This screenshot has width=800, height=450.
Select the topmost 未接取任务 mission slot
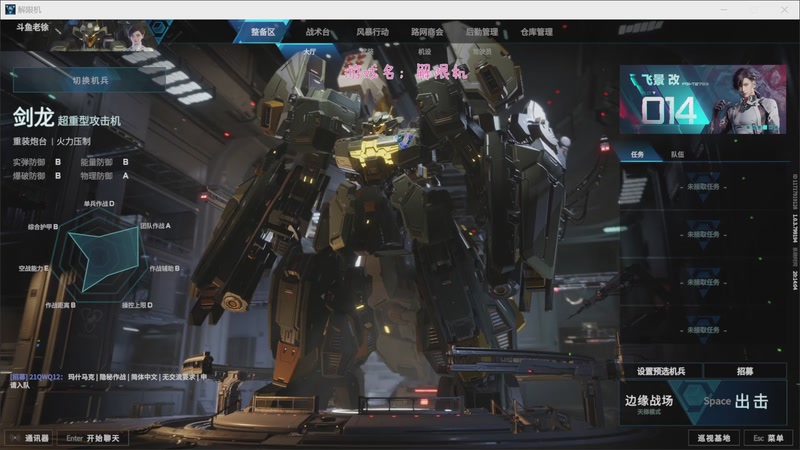coord(703,187)
